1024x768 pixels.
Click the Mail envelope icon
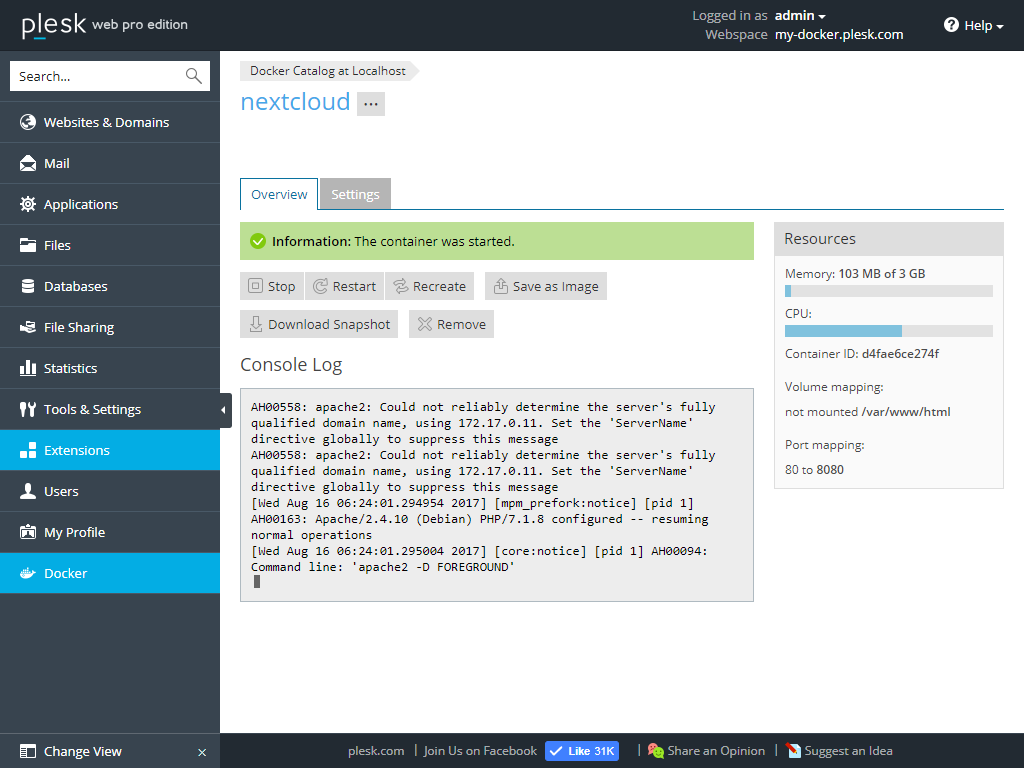(27, 163)
